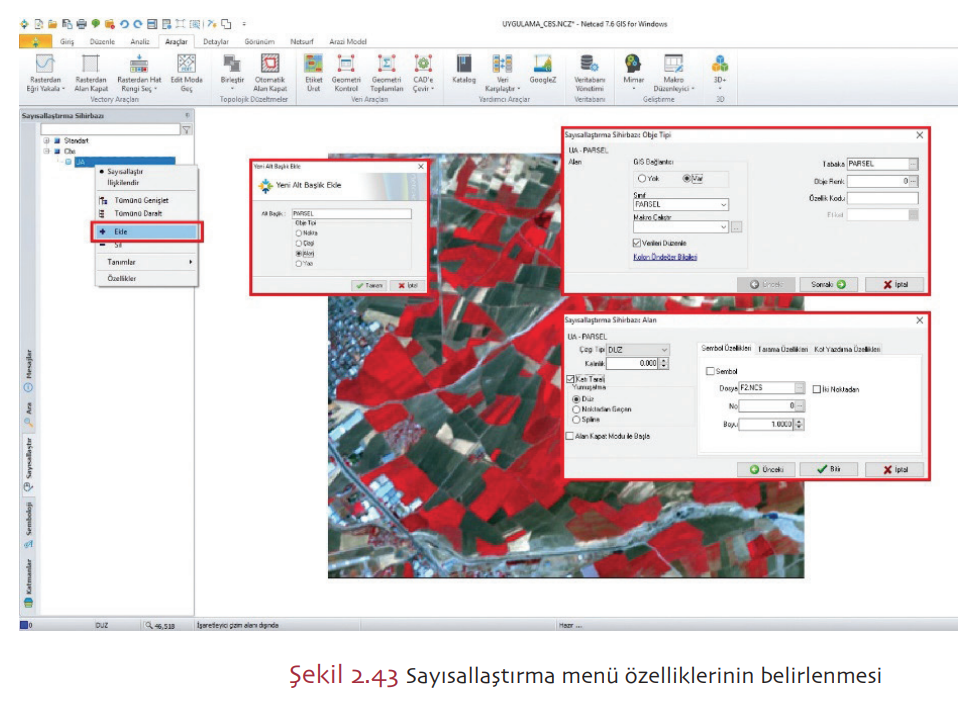Viewport: 958px width, 712px height.
Task: Switch to the Tarama Özellikleri tab
Action: click(782, 349)
